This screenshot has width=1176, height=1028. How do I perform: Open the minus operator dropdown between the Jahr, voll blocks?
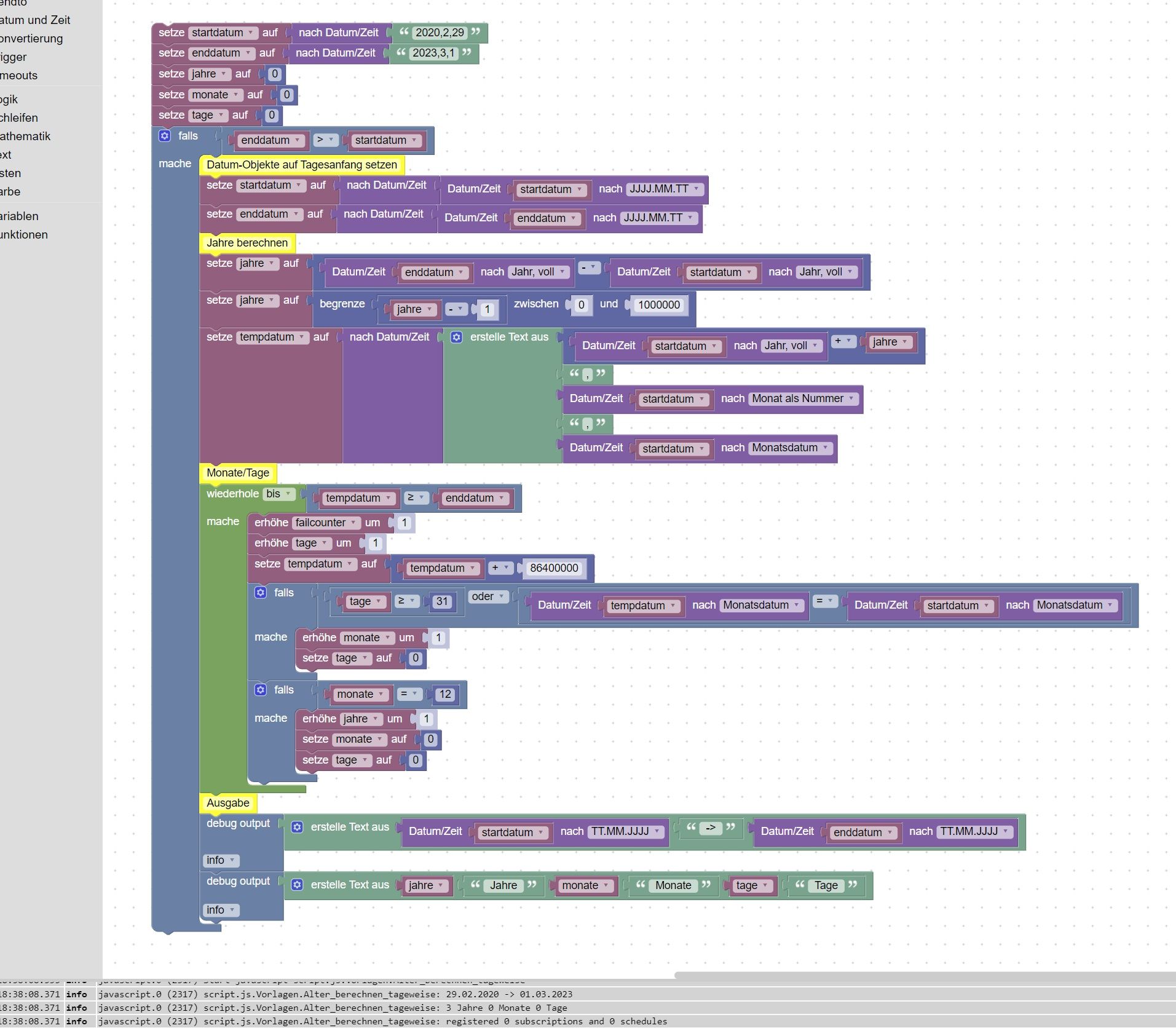(x=590, y=267)
